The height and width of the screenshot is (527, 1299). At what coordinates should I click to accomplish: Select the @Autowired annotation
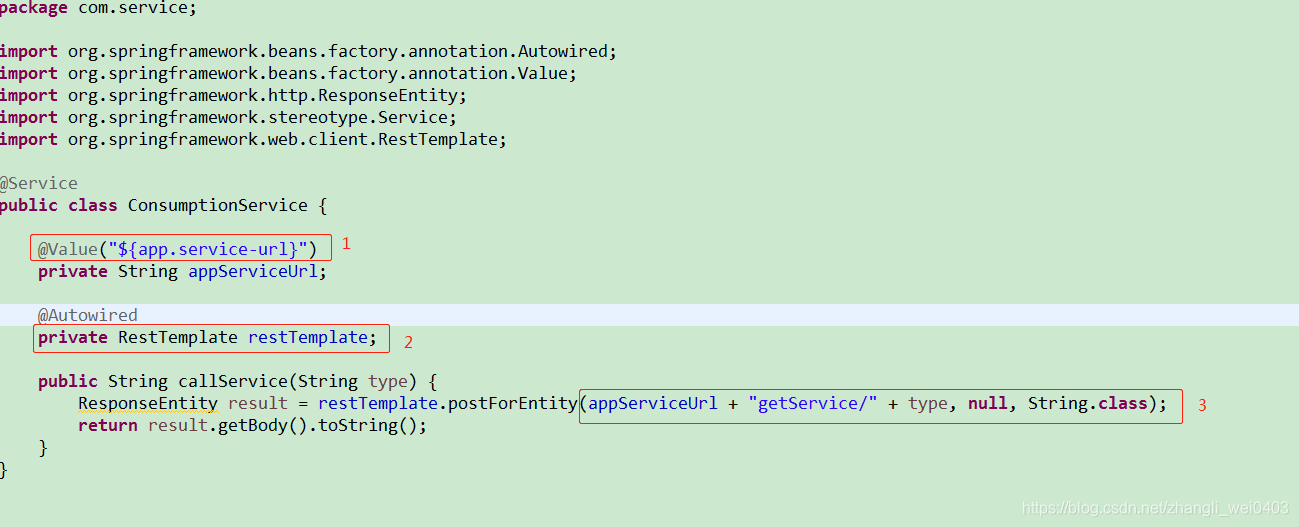pos(88,315)
